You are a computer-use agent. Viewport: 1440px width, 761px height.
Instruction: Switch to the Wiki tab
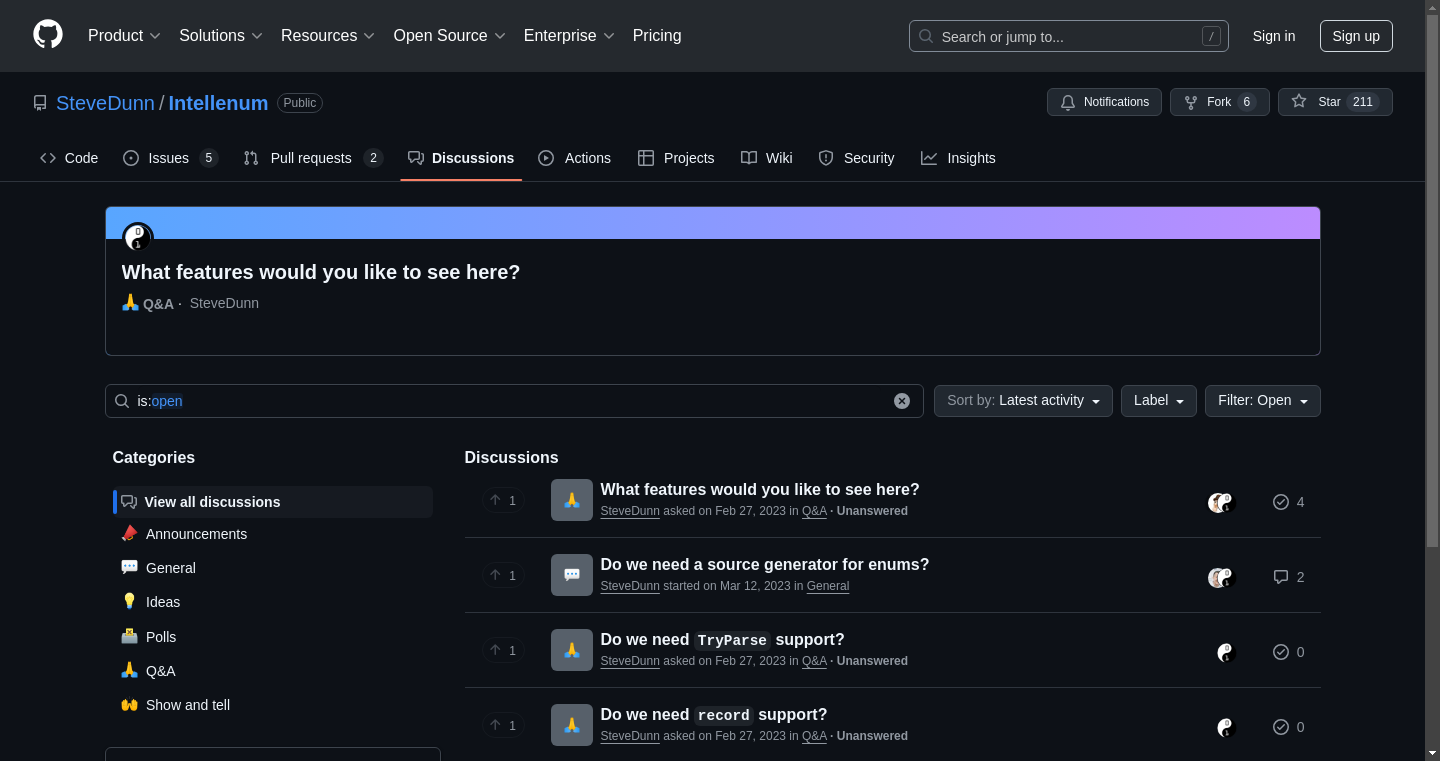[x=767, y=158]
